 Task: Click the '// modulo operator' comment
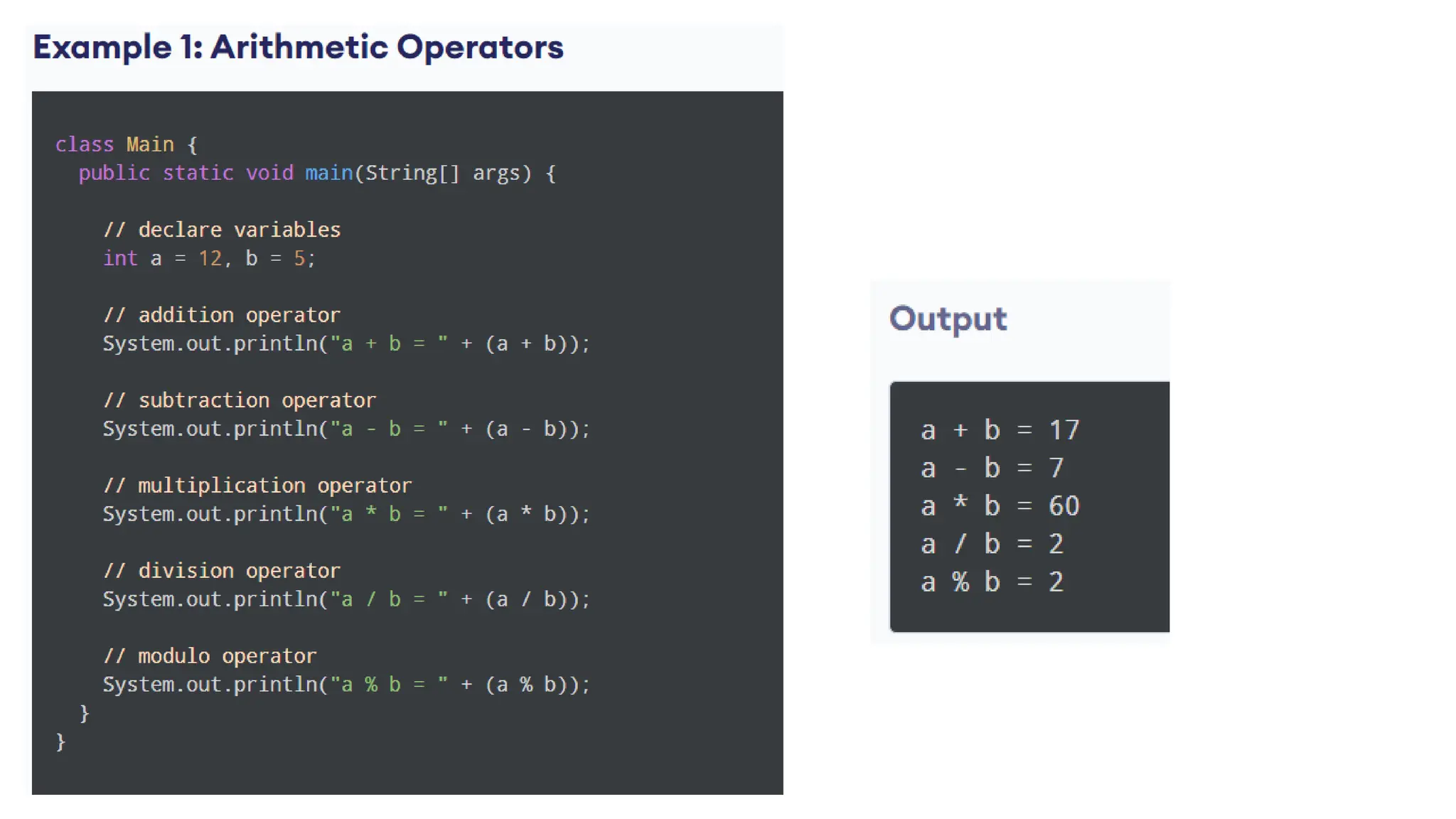click(210, 656)
